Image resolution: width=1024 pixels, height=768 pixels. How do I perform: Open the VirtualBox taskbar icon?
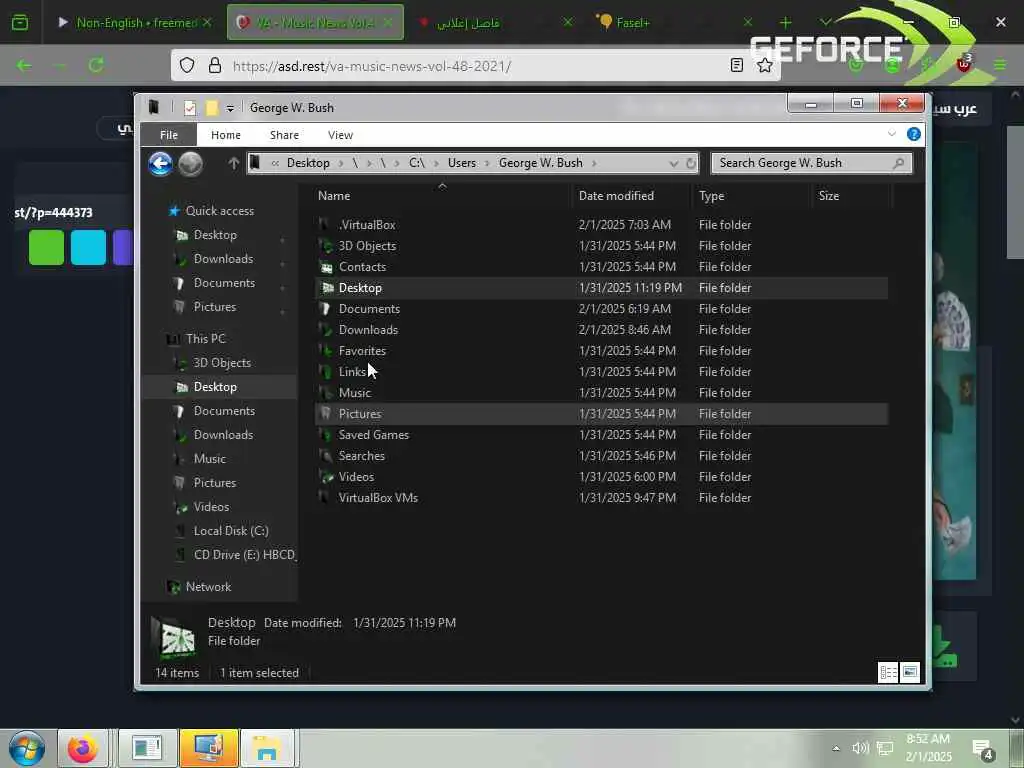click(x=209, y=748)
